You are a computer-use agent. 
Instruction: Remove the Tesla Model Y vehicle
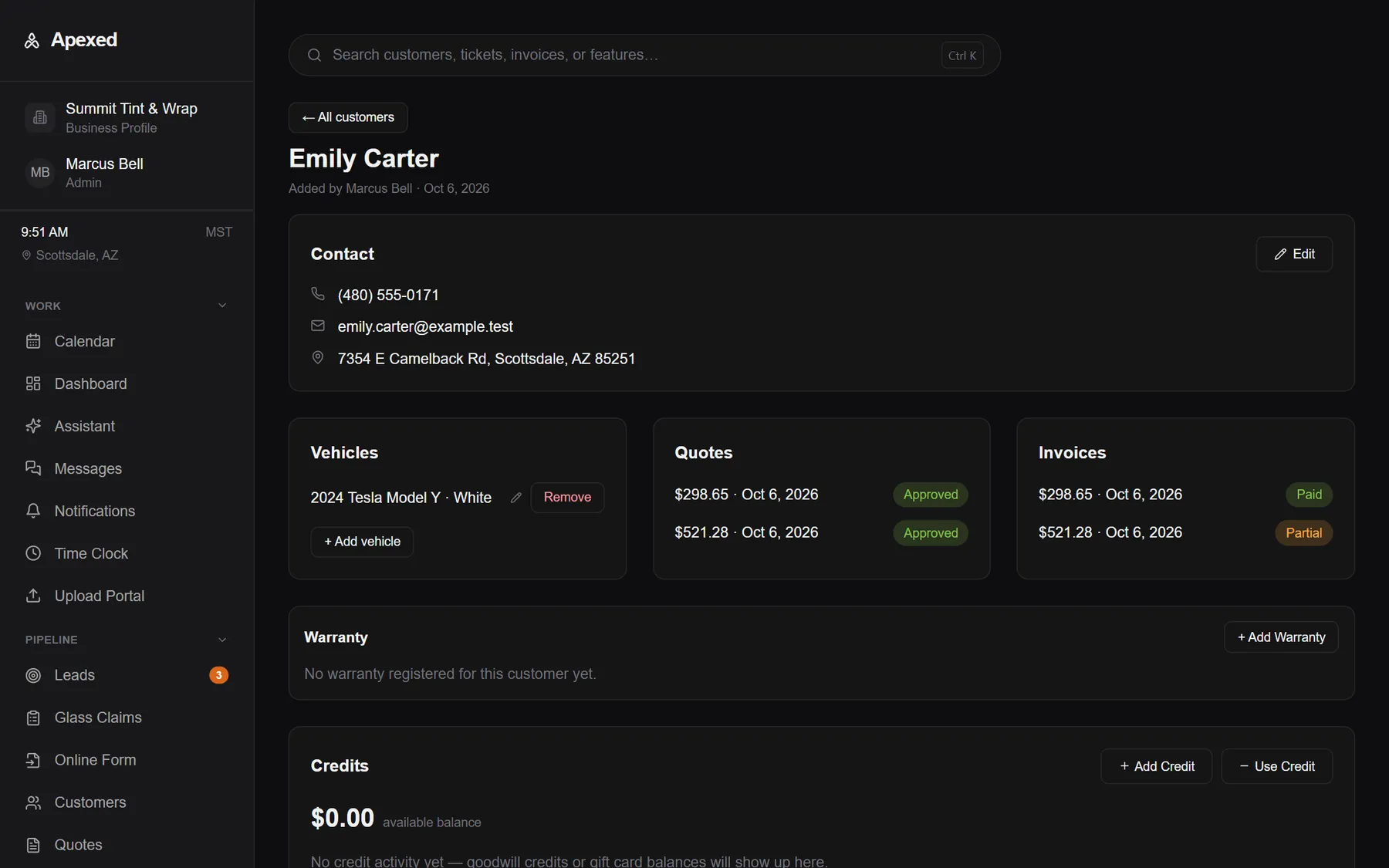567,498
